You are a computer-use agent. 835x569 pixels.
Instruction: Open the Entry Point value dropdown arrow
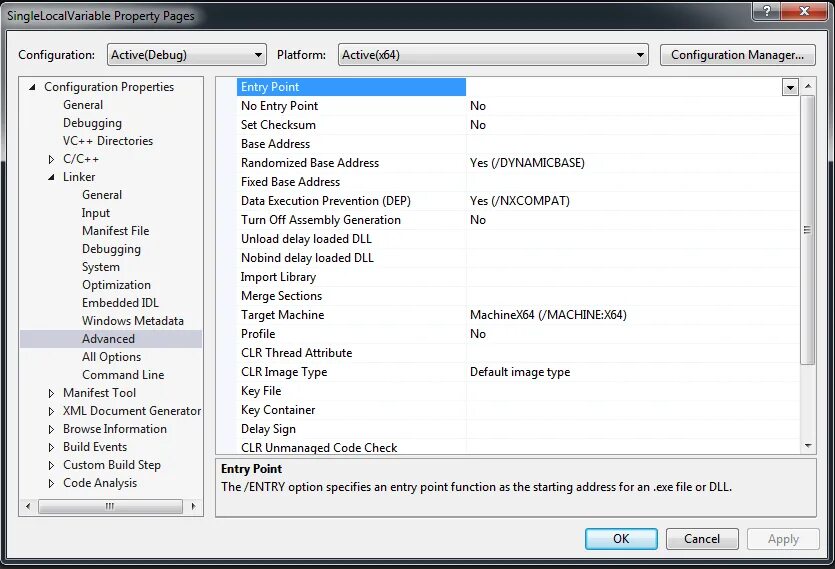pyautogui.click(x=790, y=87)
